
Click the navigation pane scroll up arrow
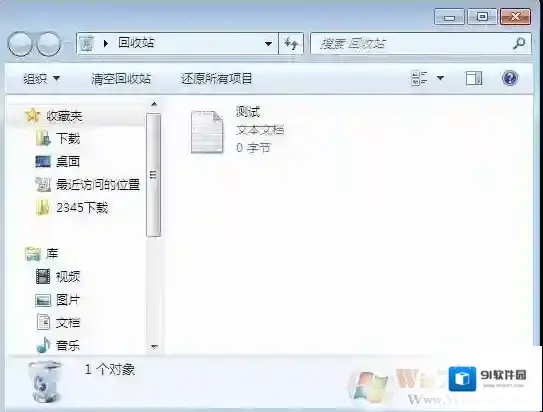(x=154, y=104)
